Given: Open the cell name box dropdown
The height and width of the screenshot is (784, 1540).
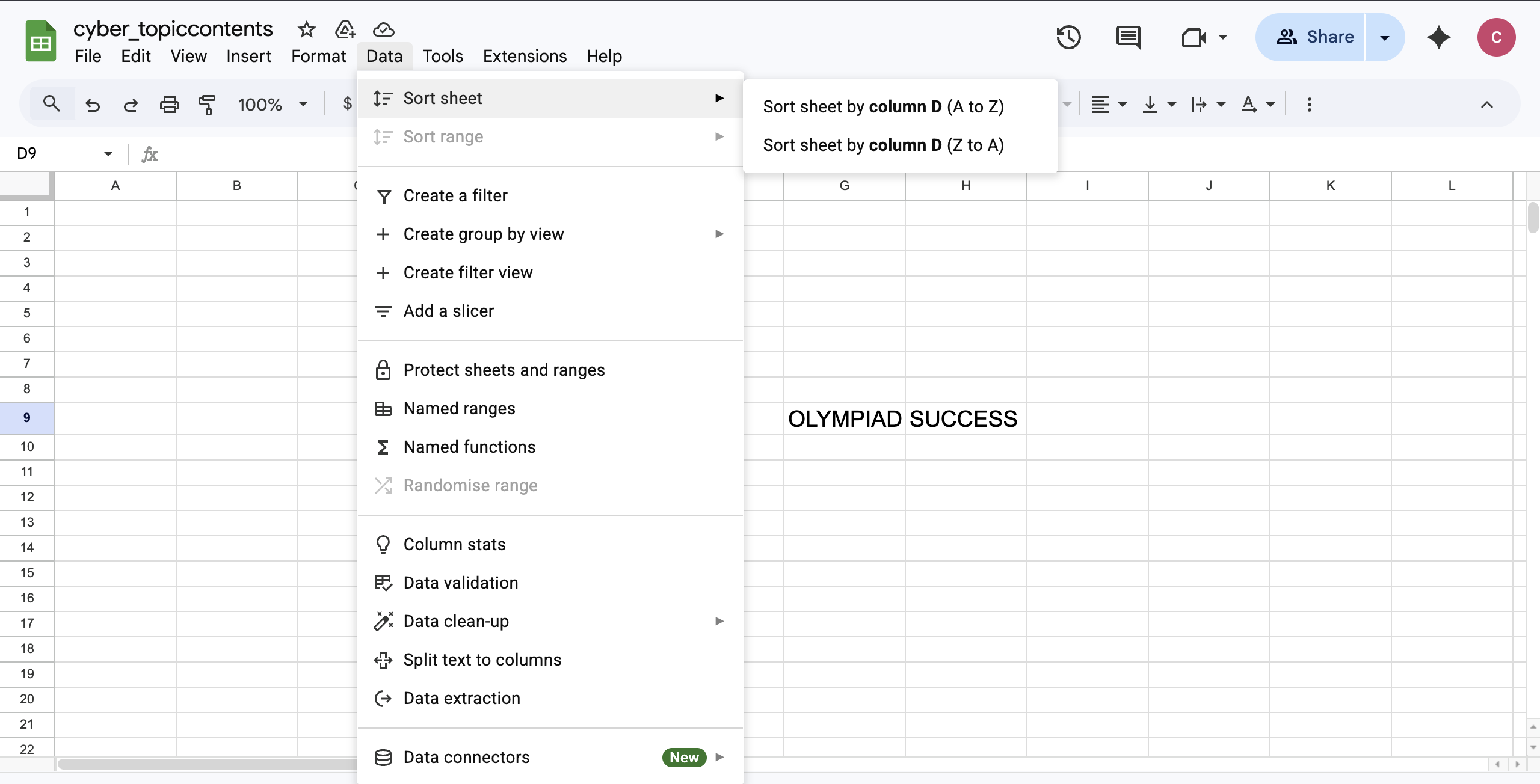Looking at the screenshot, I should pyautogui.click(x=107, y=153).
